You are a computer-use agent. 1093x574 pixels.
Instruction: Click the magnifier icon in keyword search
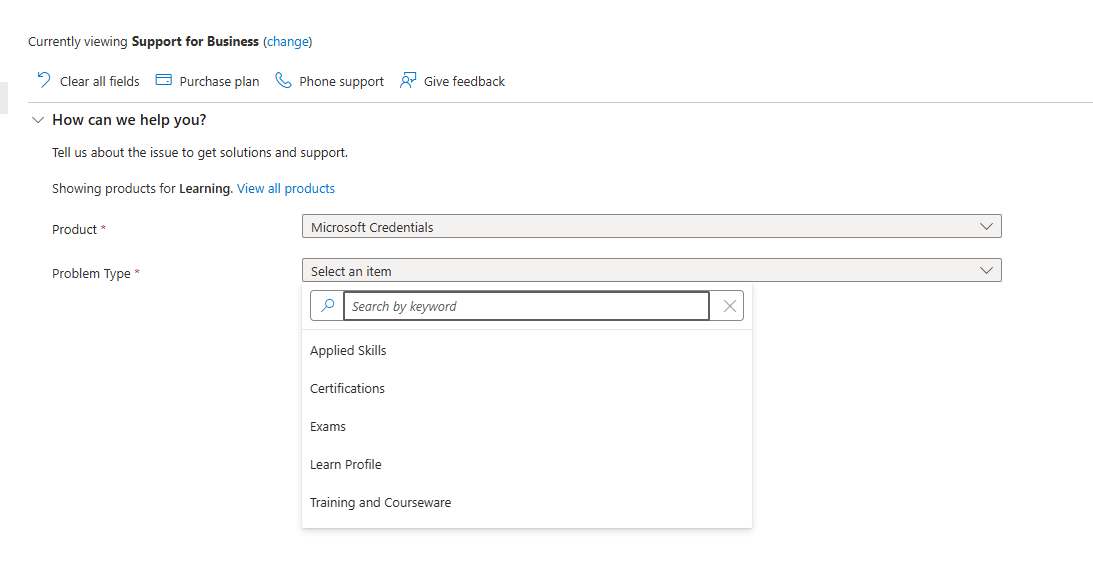(327, 305)
